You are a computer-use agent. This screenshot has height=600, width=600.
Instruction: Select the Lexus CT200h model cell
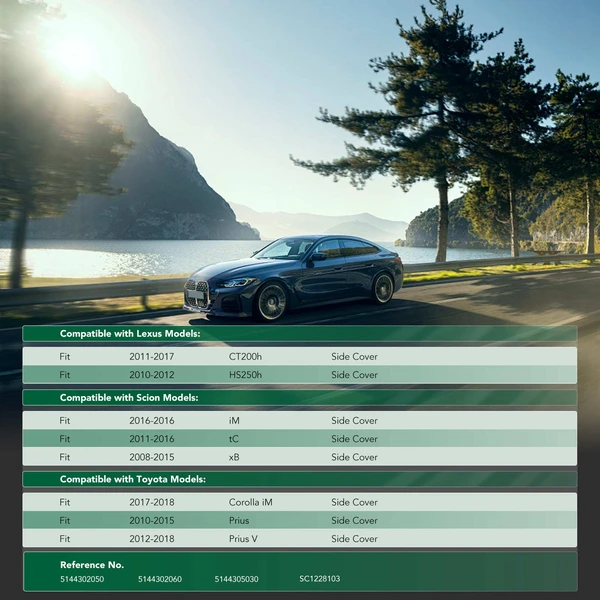[245, 357]
